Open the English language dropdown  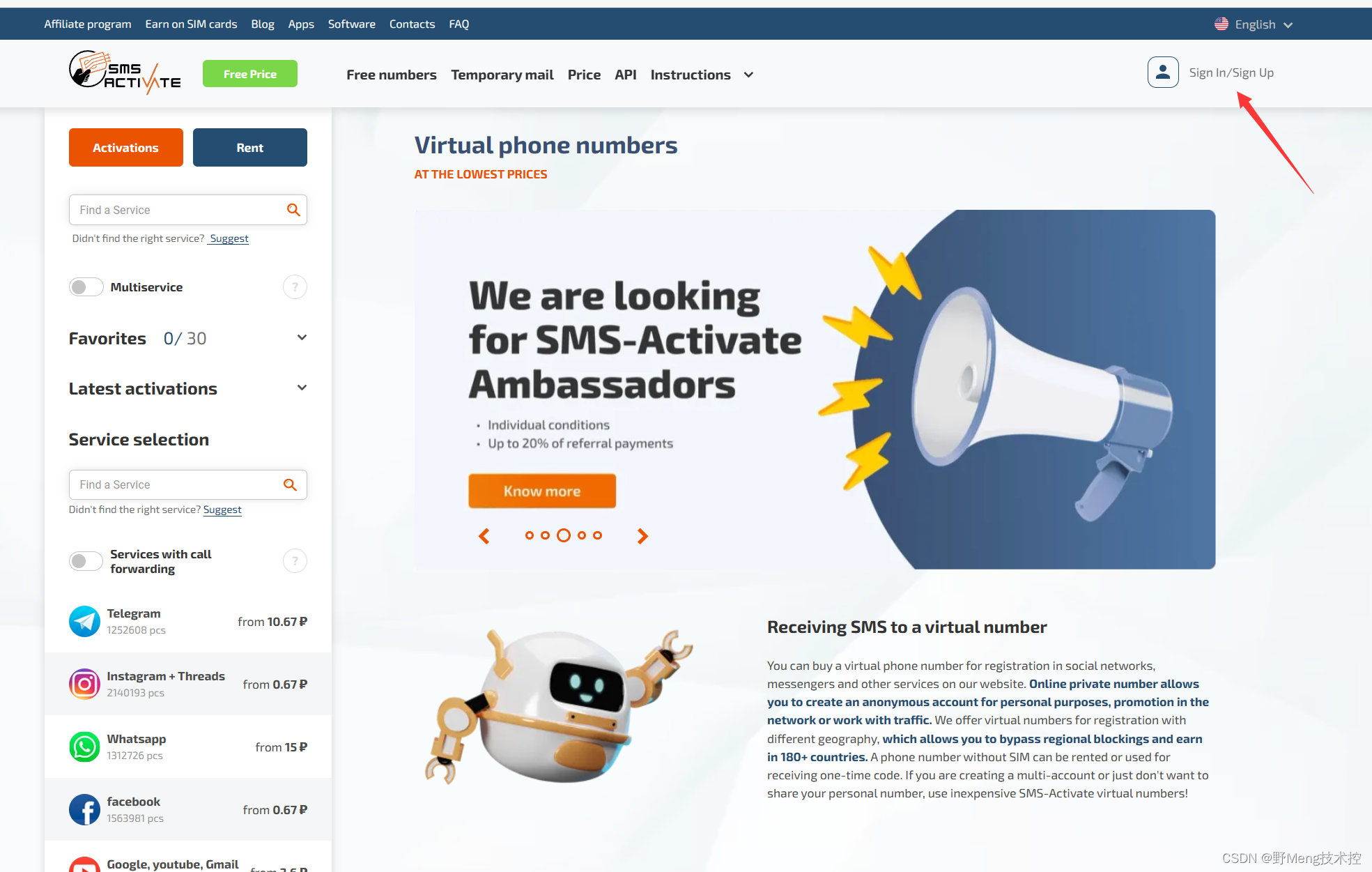[1254, 24]
